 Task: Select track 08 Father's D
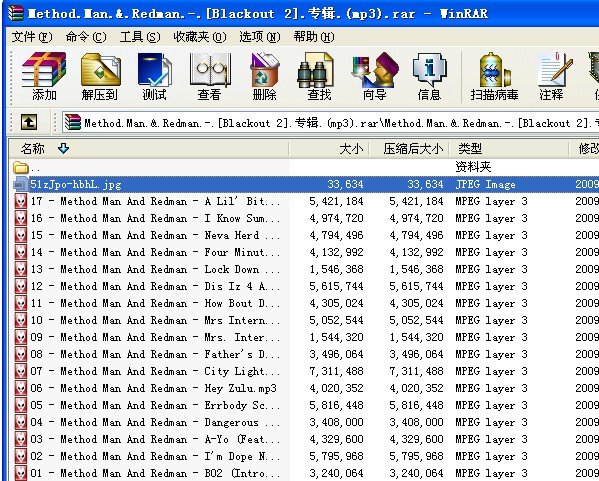coord(304,354)
